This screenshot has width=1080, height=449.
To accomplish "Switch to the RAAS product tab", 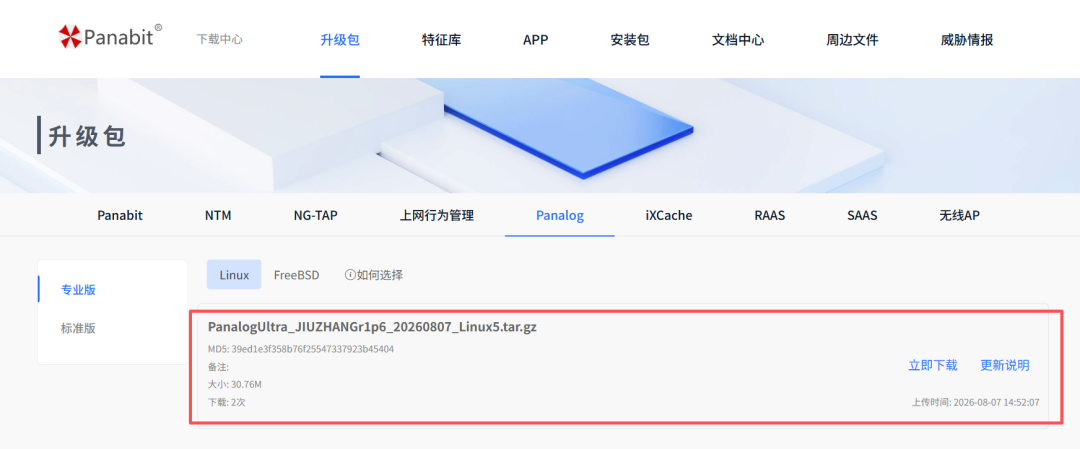I will pyautogui.click(x=769, y=216).
